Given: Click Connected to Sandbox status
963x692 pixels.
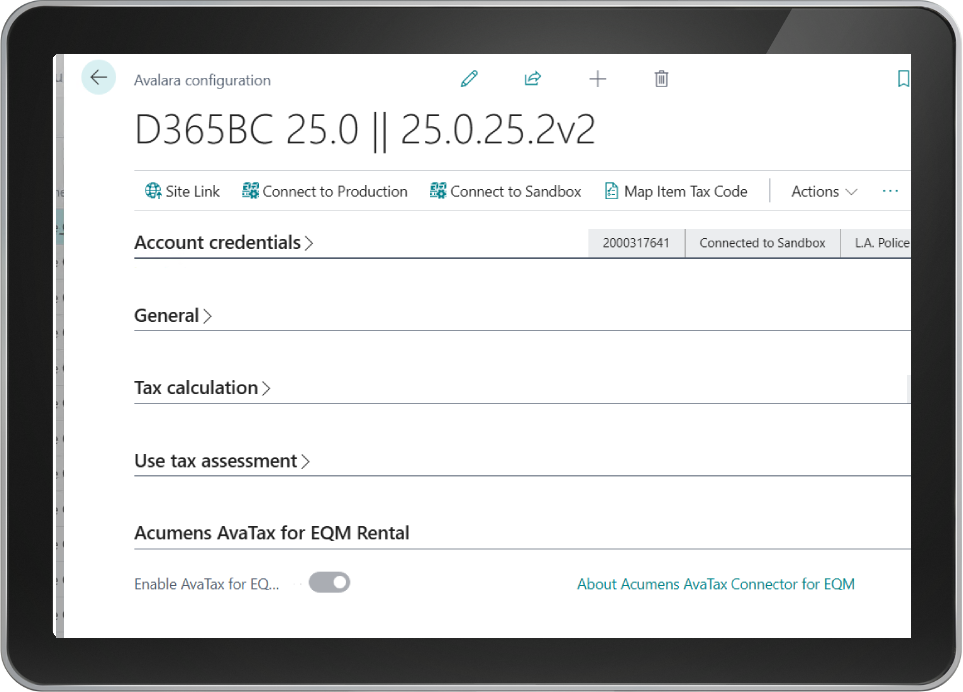Looking at the screenshot, I should pyautogui.click(x=762, y=243).
